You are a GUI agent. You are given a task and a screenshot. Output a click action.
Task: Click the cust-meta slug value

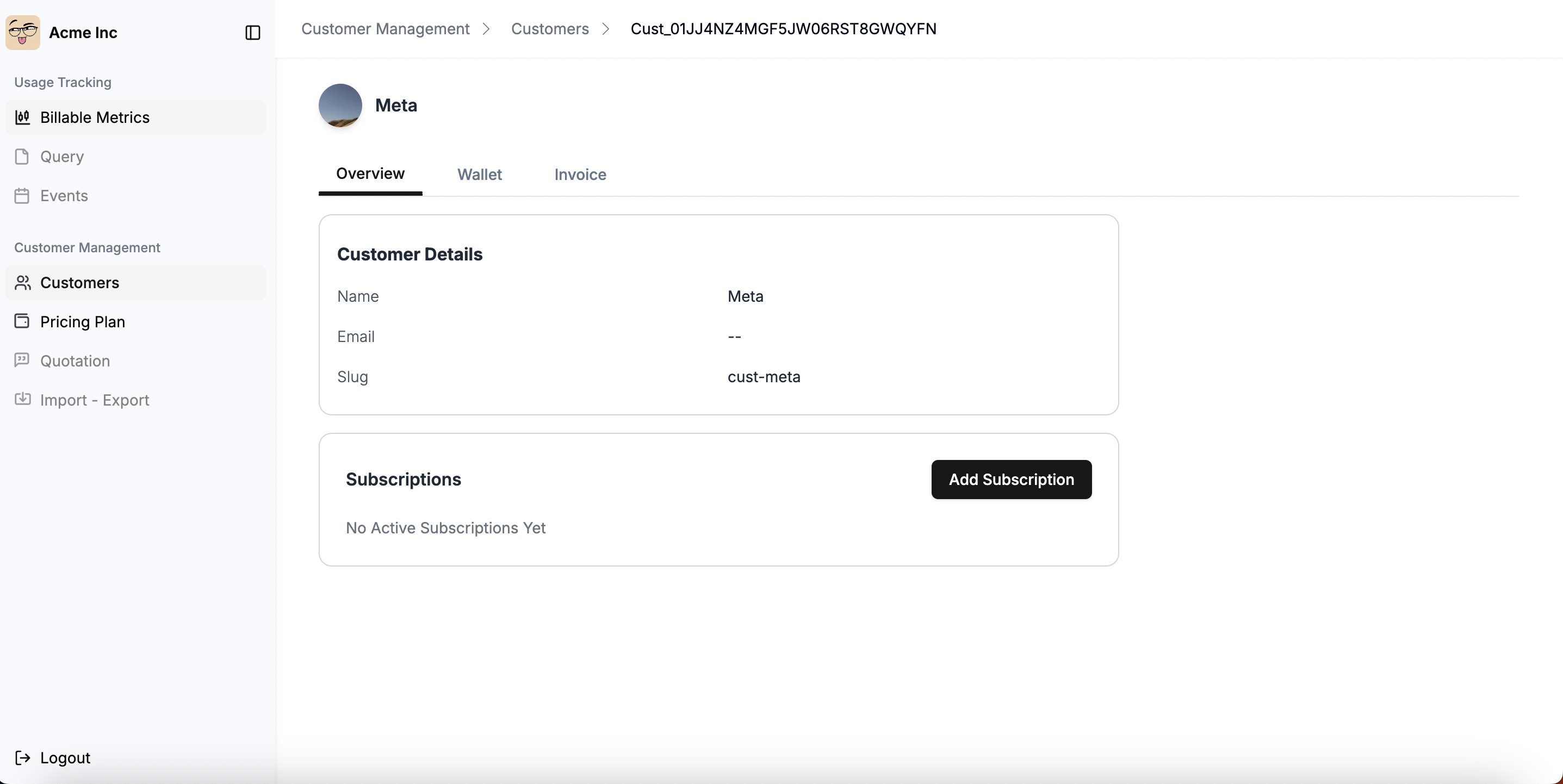[x=764, y=377]
